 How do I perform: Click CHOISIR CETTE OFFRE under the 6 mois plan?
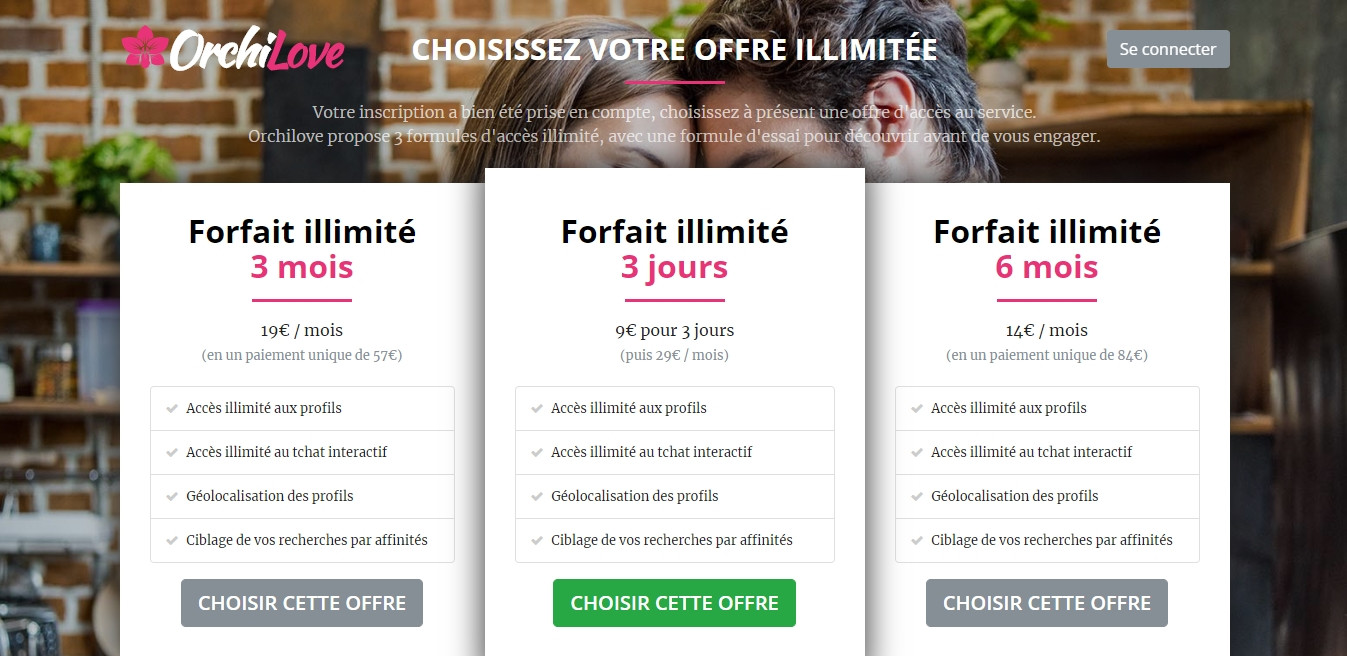coord(1046,603)
